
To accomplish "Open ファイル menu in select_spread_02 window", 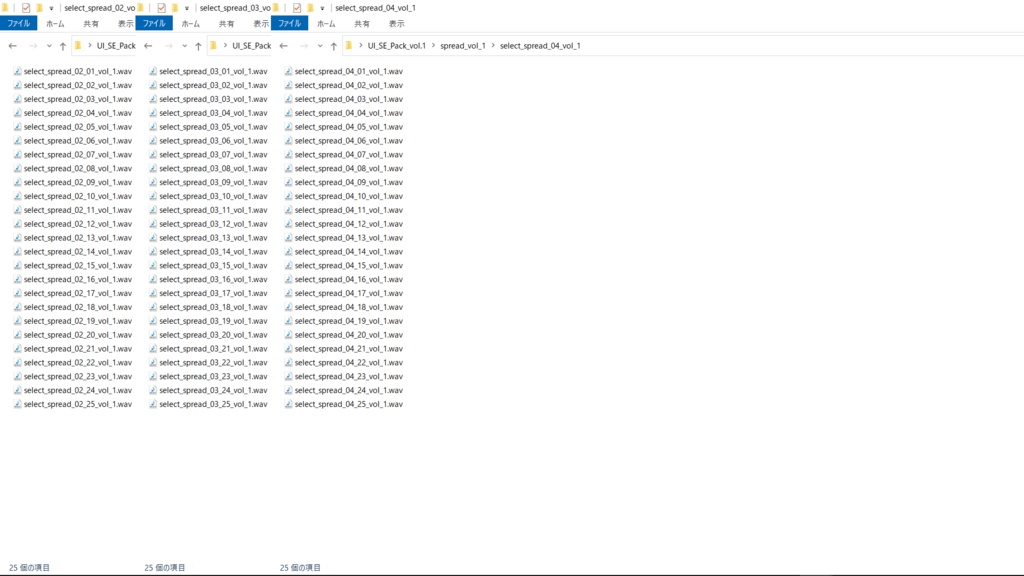I will click(18, 24).
